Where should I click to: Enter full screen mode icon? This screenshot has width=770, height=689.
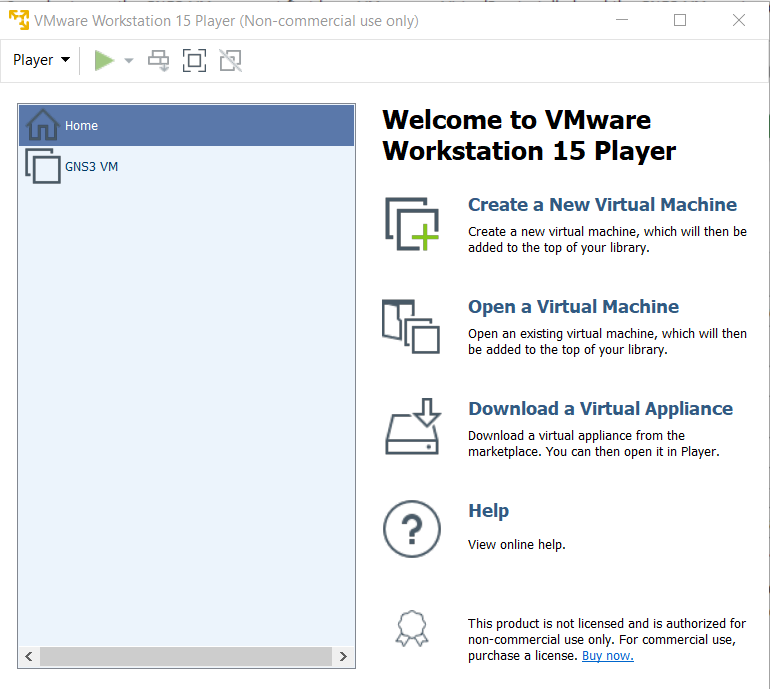coord(194,61)
